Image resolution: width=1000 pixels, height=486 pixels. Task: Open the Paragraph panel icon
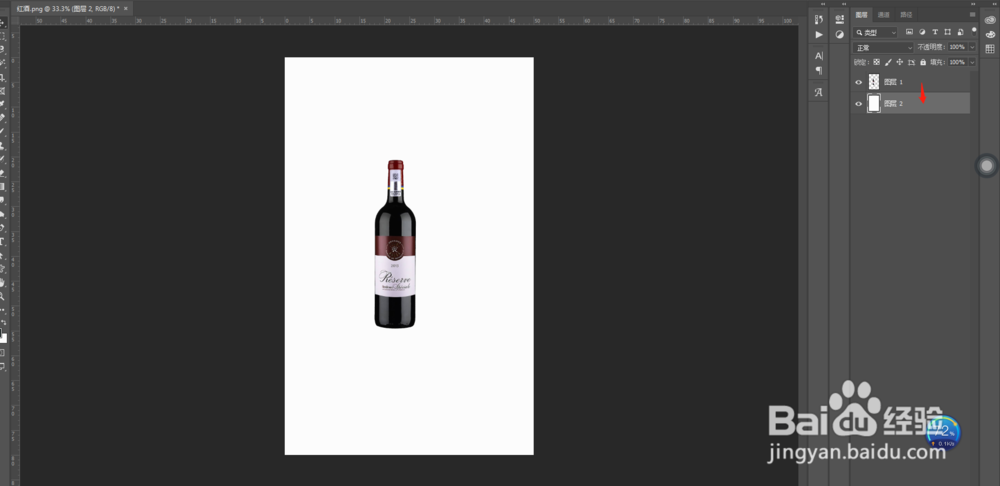(819, 70)
